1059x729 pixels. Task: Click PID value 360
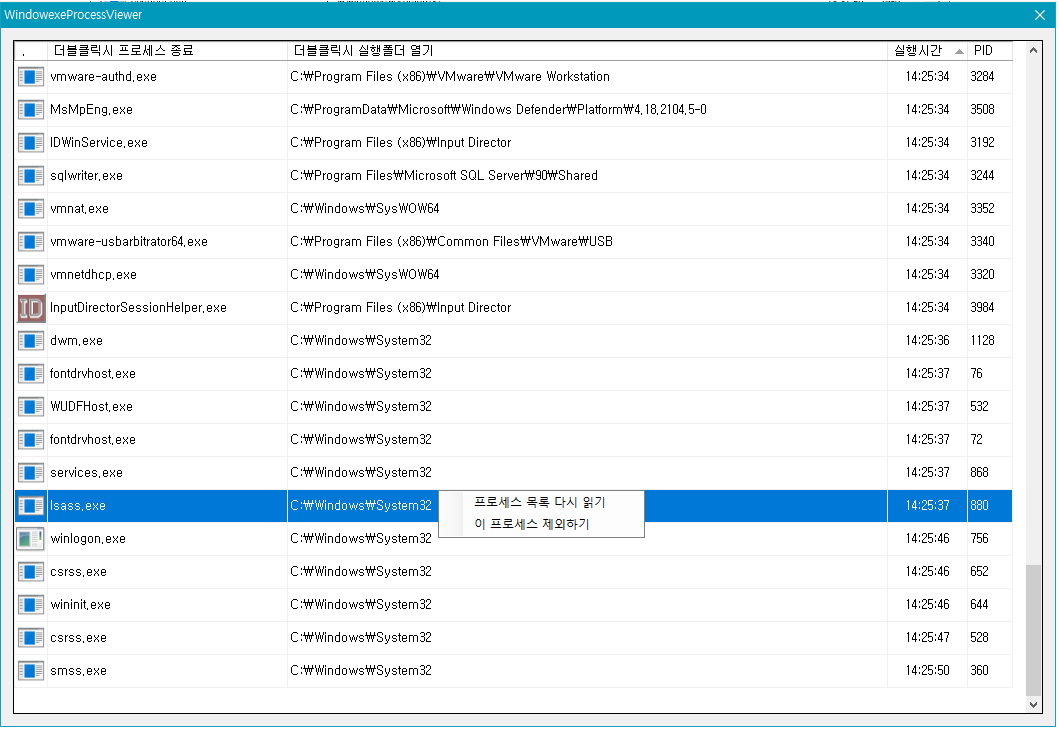(x=979, y=671)
